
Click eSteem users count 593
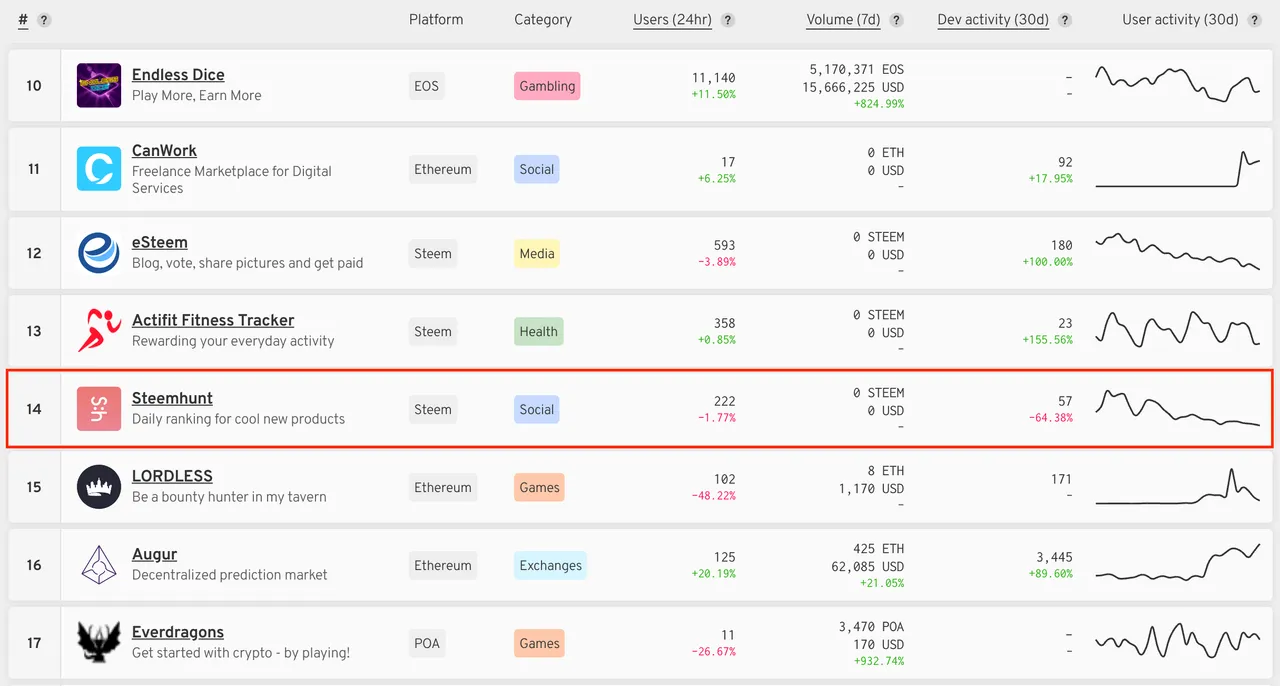click(x=724, y=245)
